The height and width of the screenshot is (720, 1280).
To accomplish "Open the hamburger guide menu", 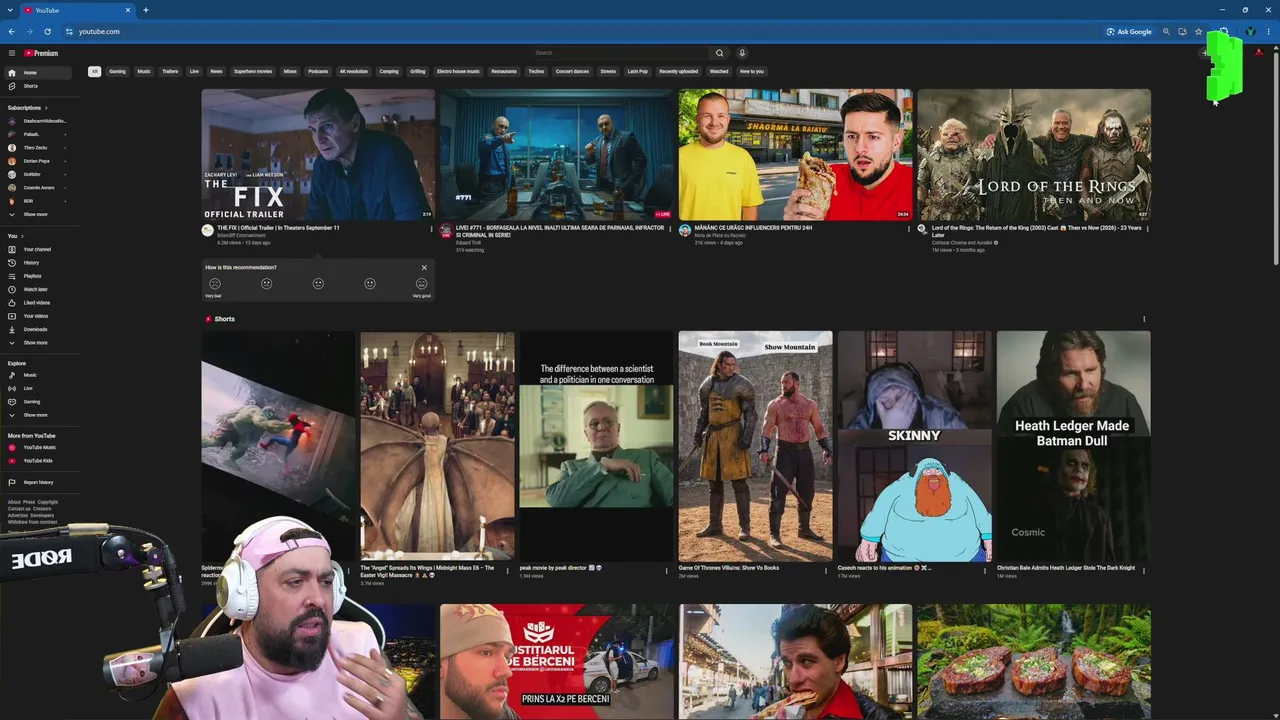I will point(12,53).
